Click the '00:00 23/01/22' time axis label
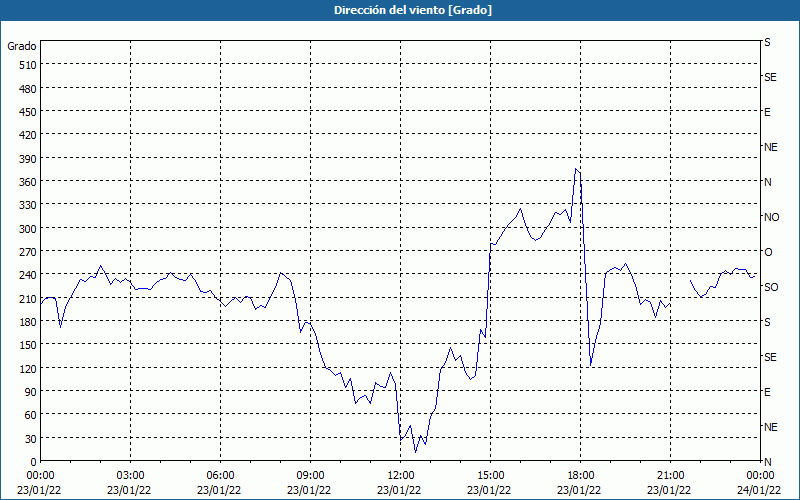800x500 pixels. pyautogui.click(x=39, y=483)
